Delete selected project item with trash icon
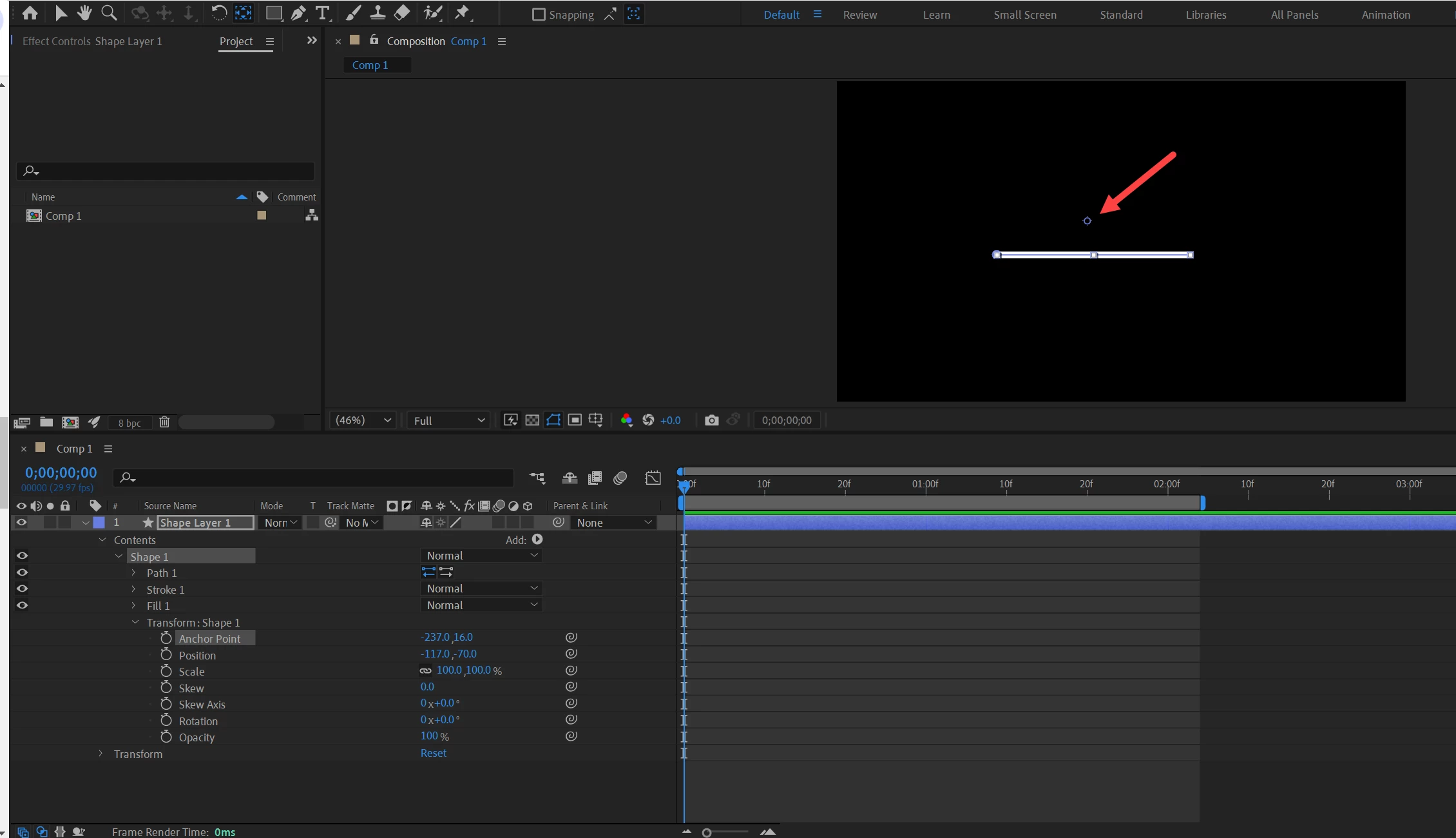This screenshot has width=1456, height=838. coord(164,422)
